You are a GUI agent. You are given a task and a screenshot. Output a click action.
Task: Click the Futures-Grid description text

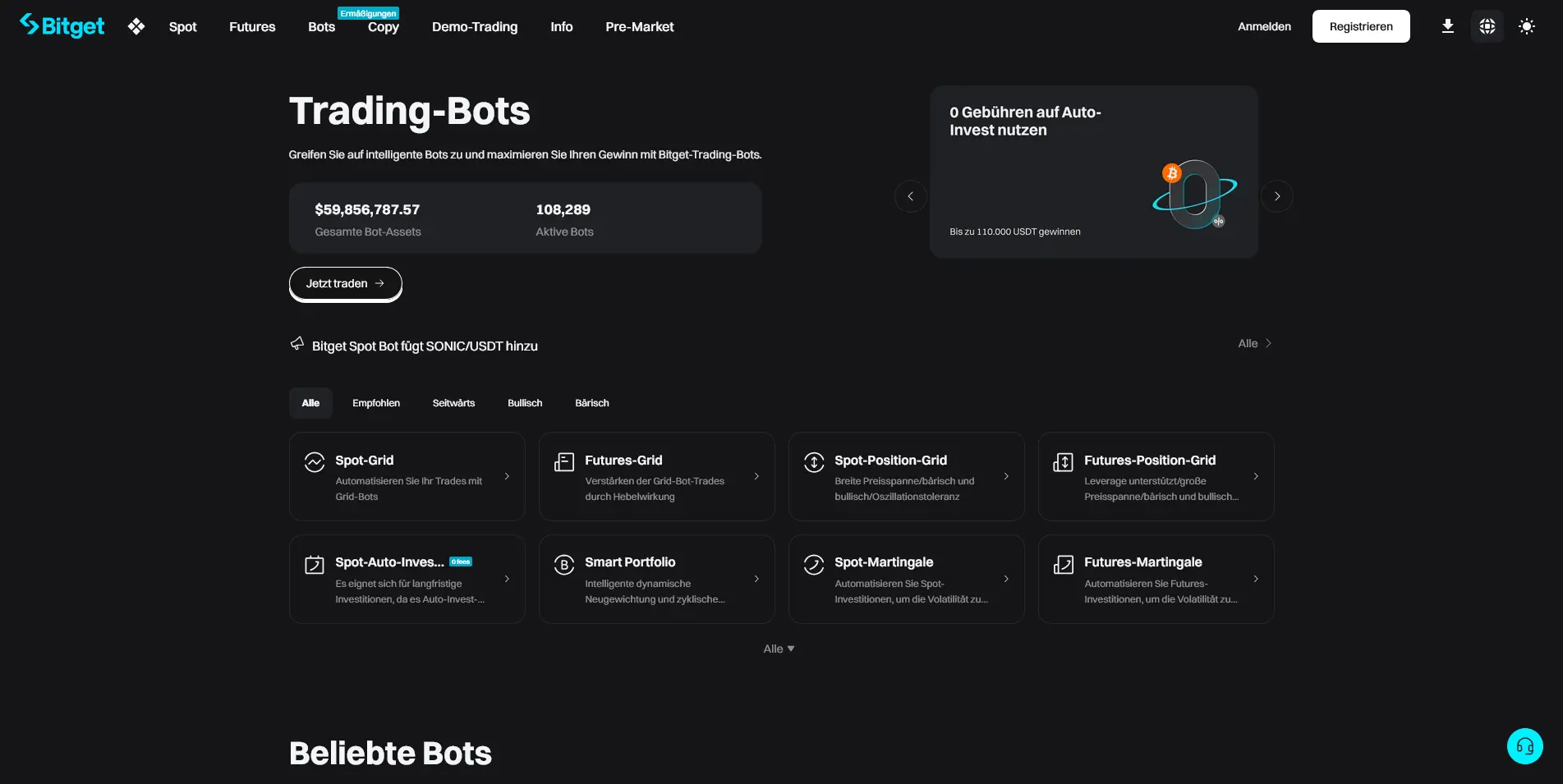tap(655, 488)
